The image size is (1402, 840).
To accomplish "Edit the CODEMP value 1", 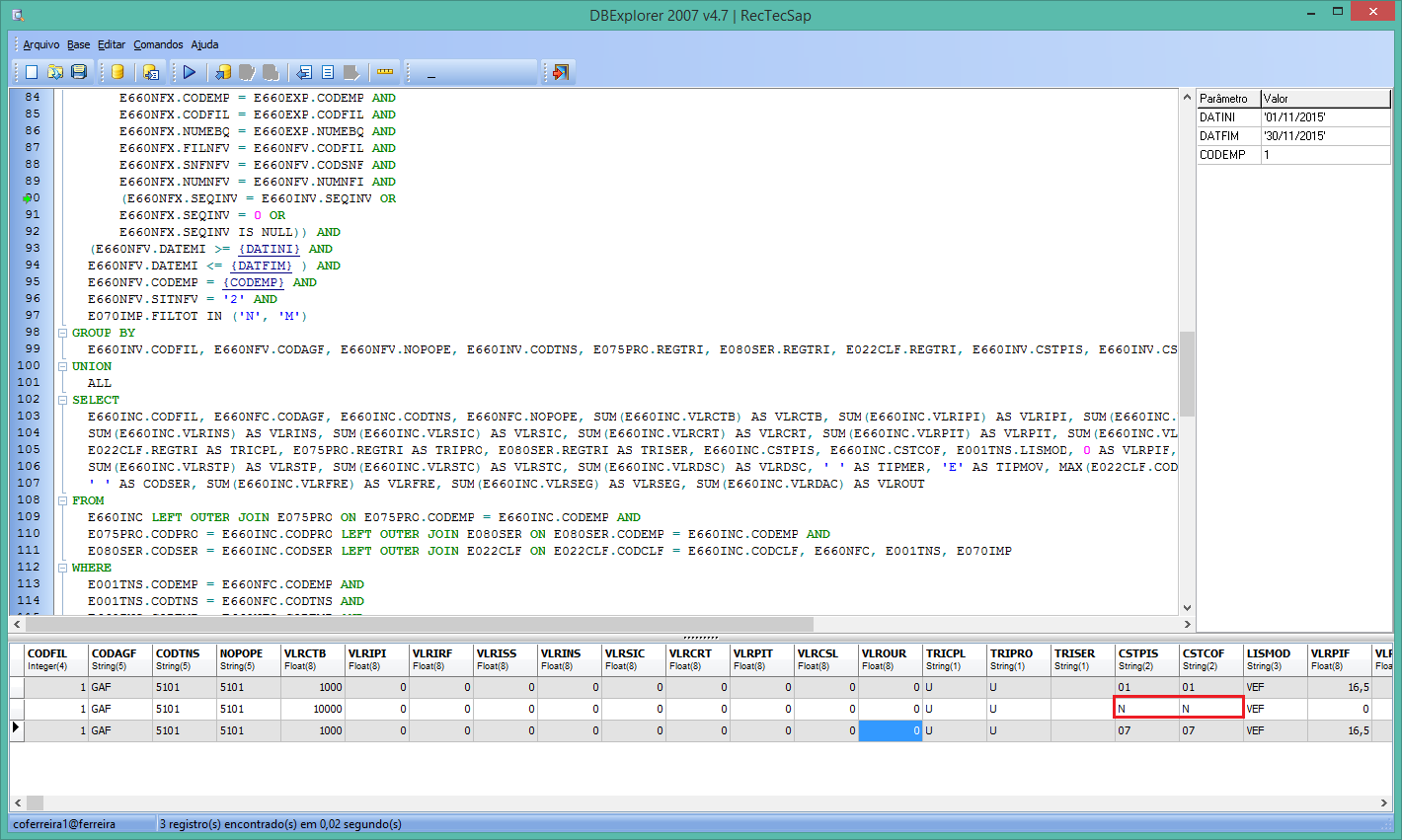I will point(1326,154).
